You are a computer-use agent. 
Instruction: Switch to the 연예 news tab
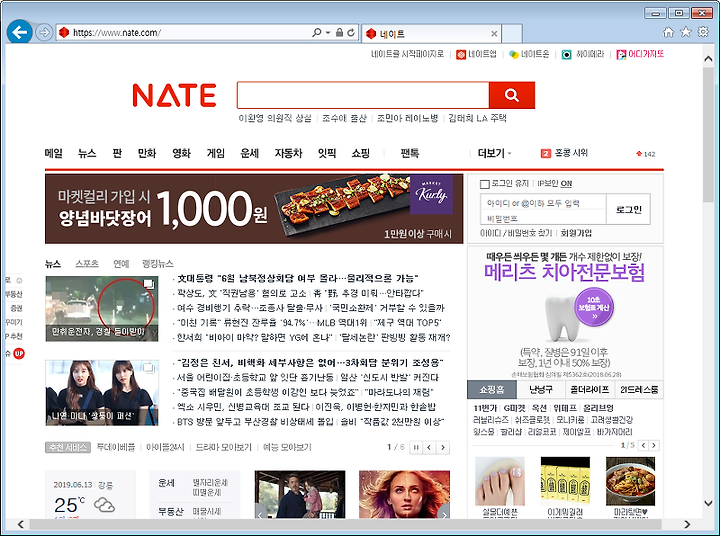point(121,264)
